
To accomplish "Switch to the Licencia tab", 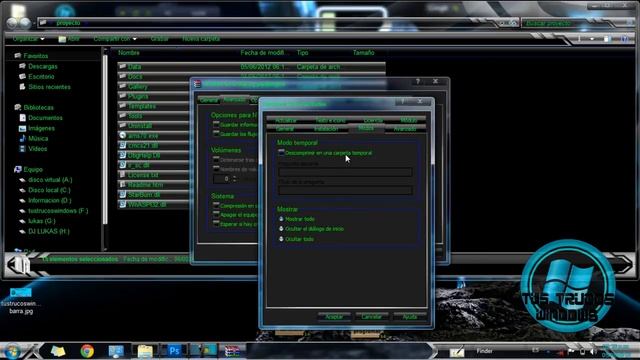I will (x=373, y=120).
